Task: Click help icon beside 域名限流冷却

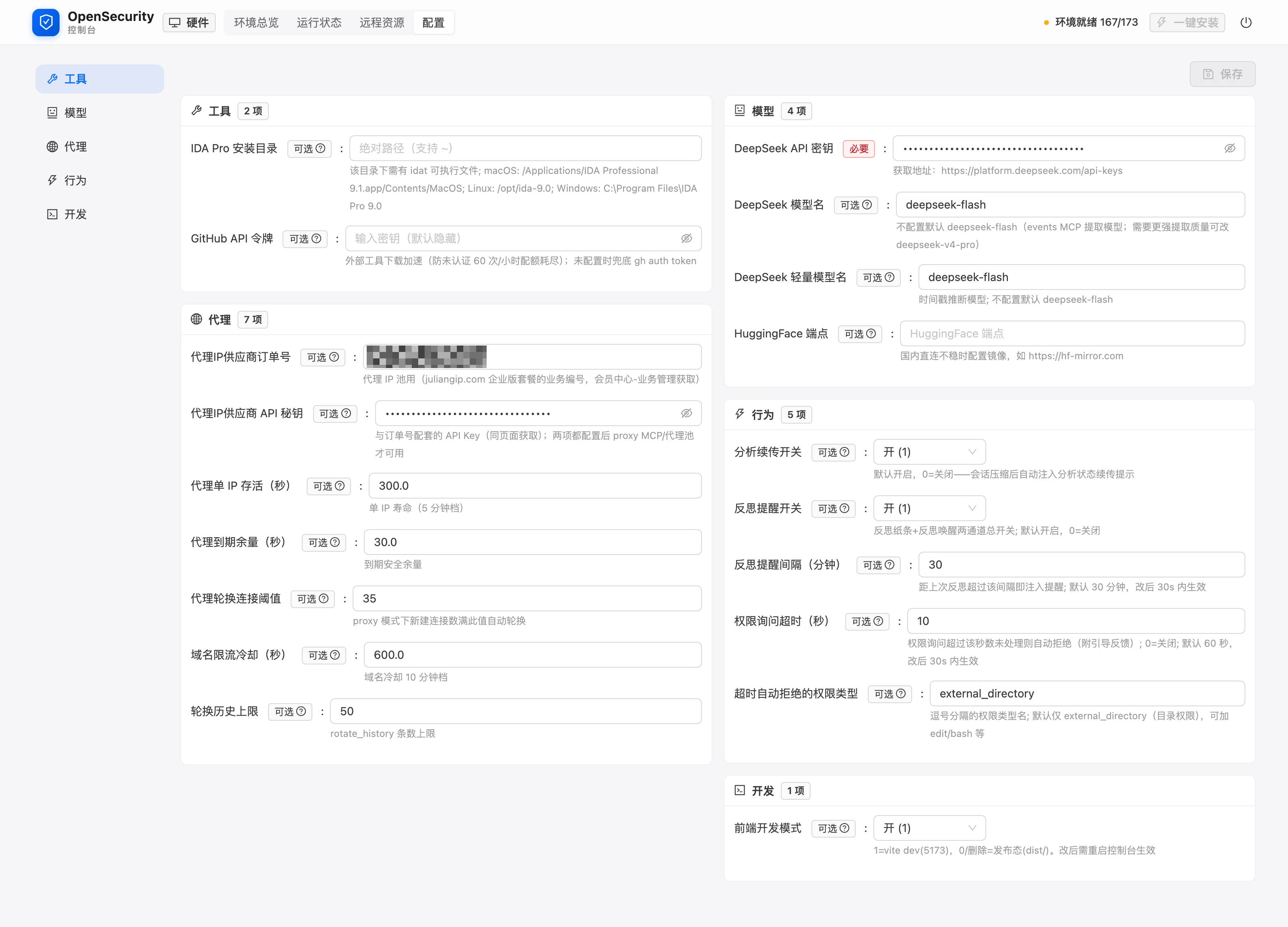Action: click(x=334, y=655)
